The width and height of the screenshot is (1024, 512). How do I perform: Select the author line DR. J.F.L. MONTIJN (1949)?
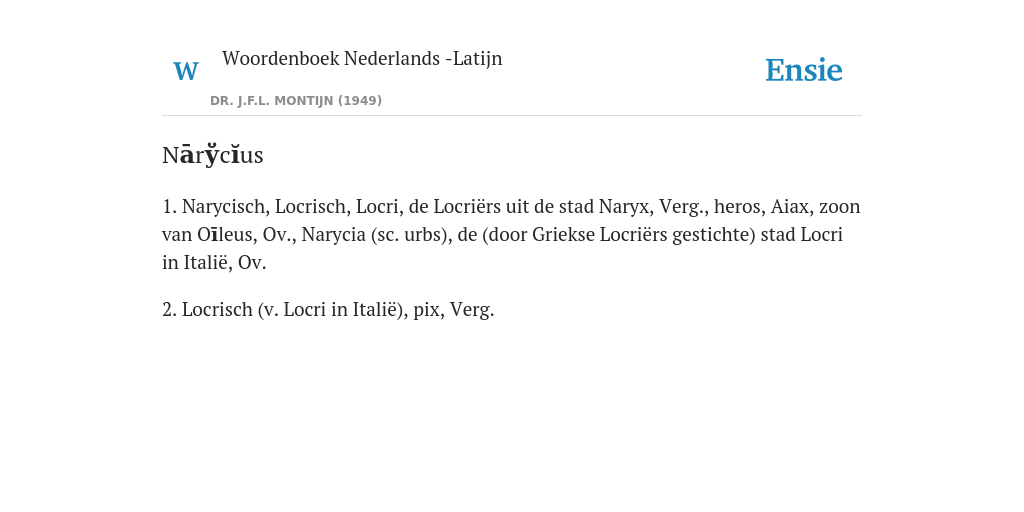pos(296,101)
